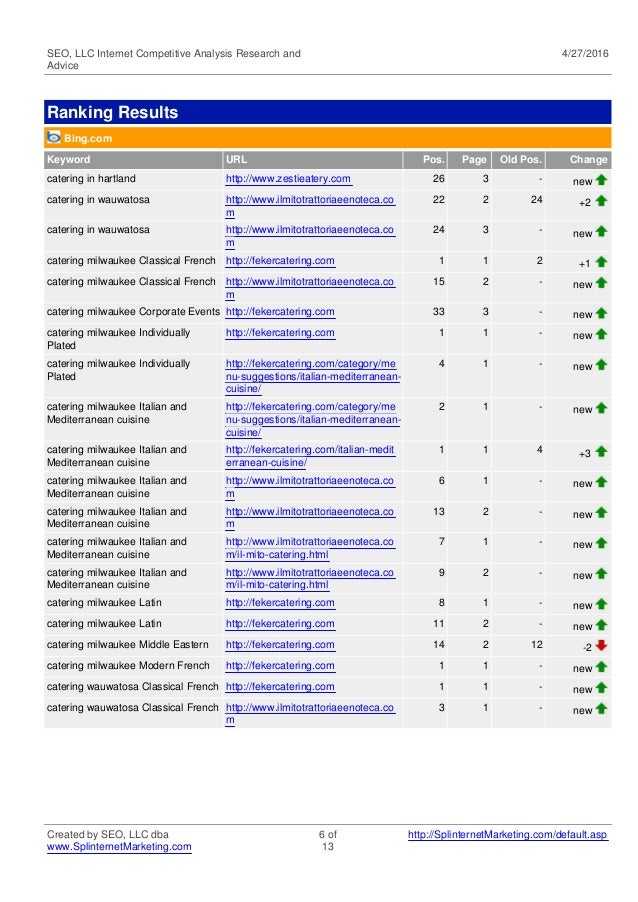Click the position value 33
The height and width of the screenshot is (902, 638).
[438, 312]
